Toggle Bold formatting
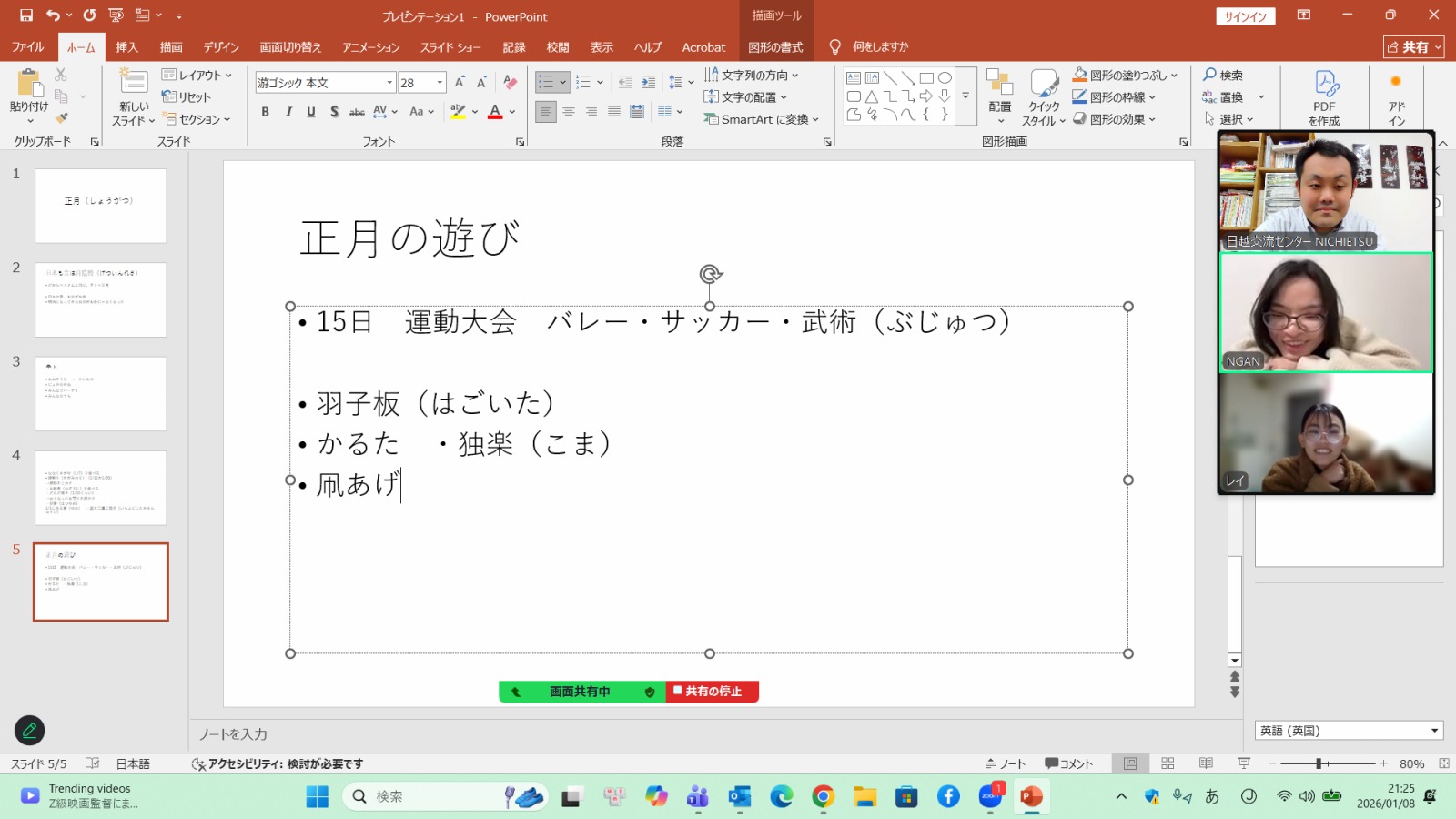This screenshot has width=1456, height=819. click(x=265, y=112)
